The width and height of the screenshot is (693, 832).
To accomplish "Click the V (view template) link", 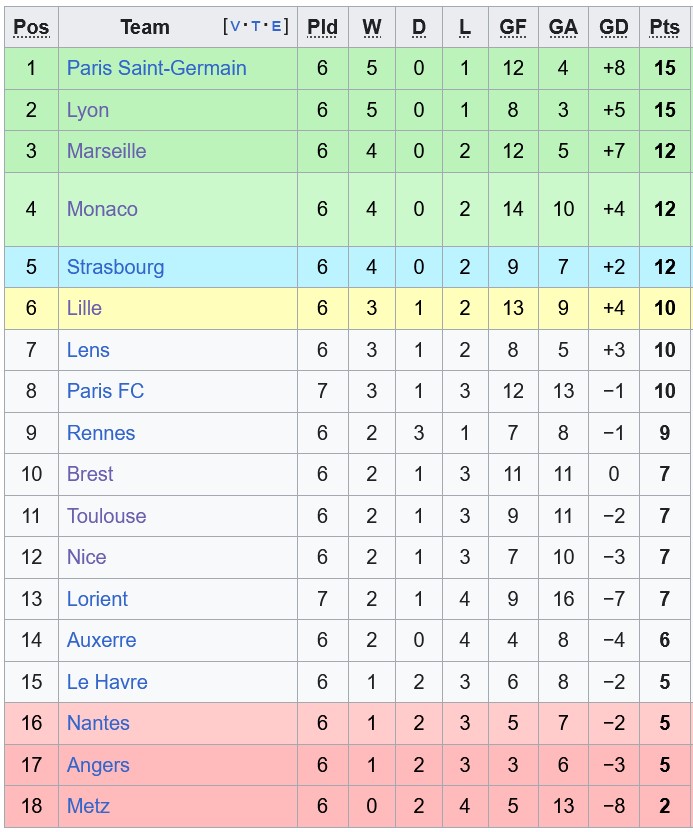I will pyautogui.click(x=236, y=27).
